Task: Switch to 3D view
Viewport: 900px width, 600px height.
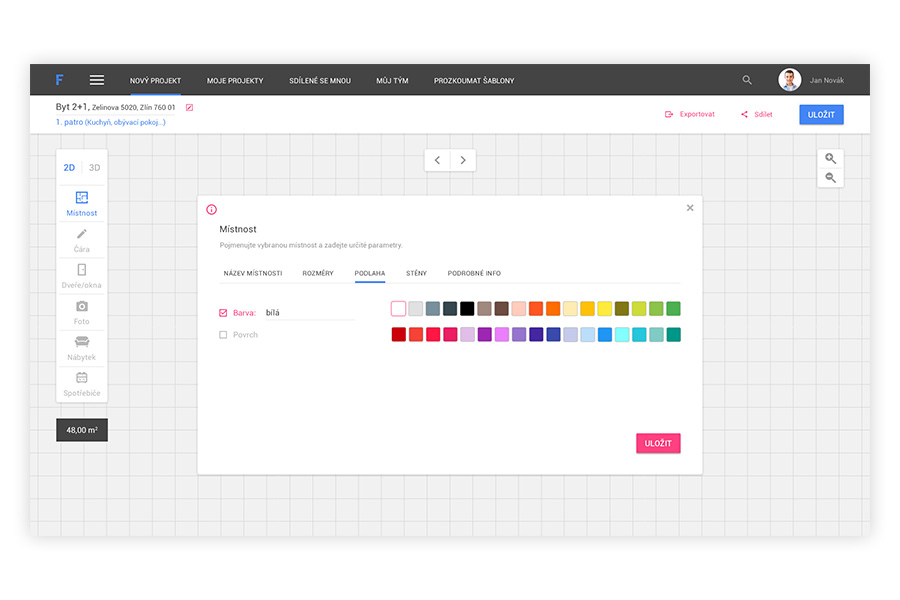Action: pyautogui.click(x=95, y=168)
